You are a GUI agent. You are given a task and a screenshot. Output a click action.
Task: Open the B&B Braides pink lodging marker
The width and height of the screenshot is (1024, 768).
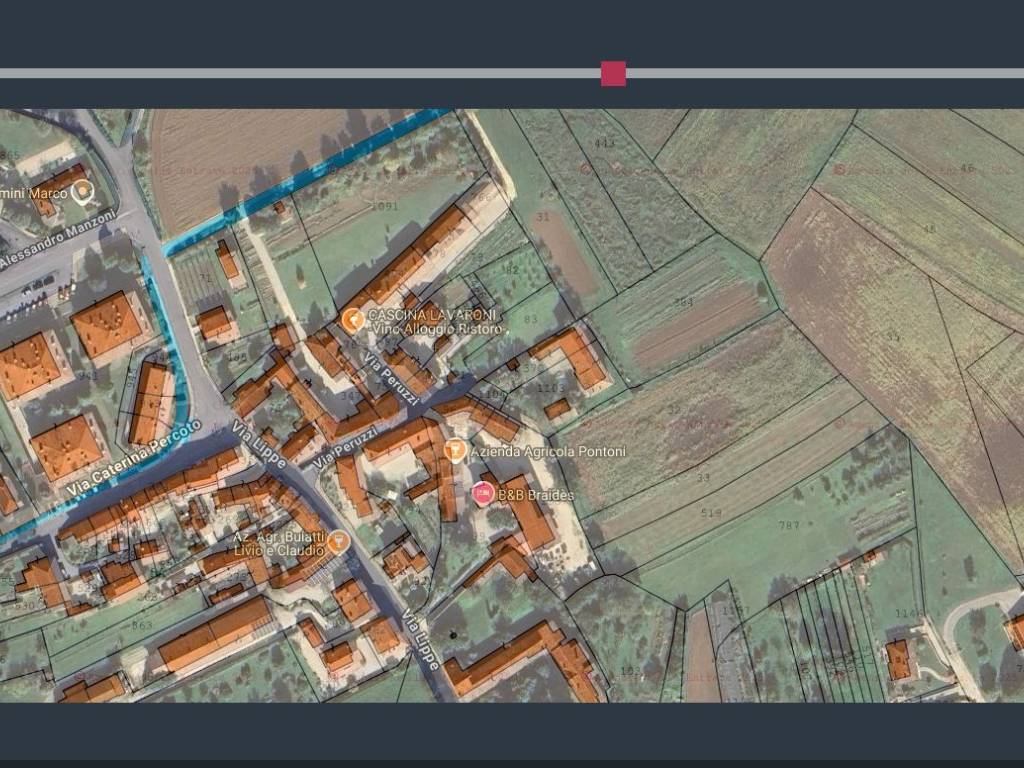[483, 492]
